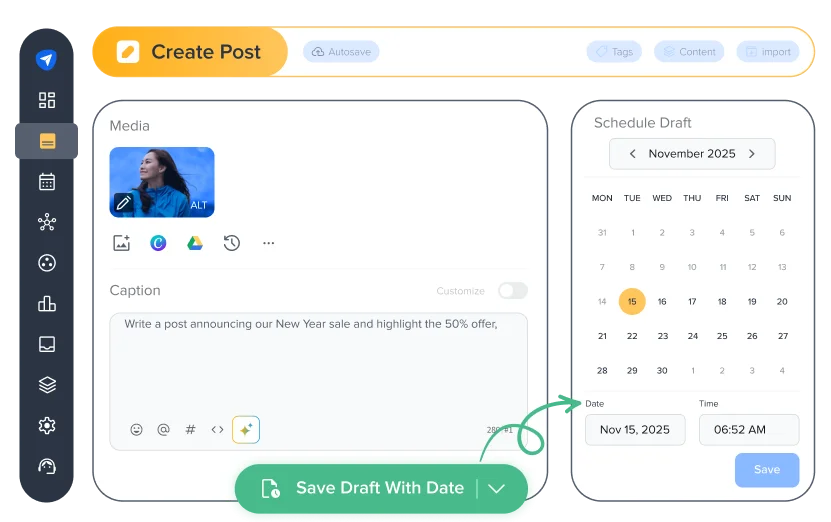
Task: Open the Content tab in top bar
Action: coord(690,52)
